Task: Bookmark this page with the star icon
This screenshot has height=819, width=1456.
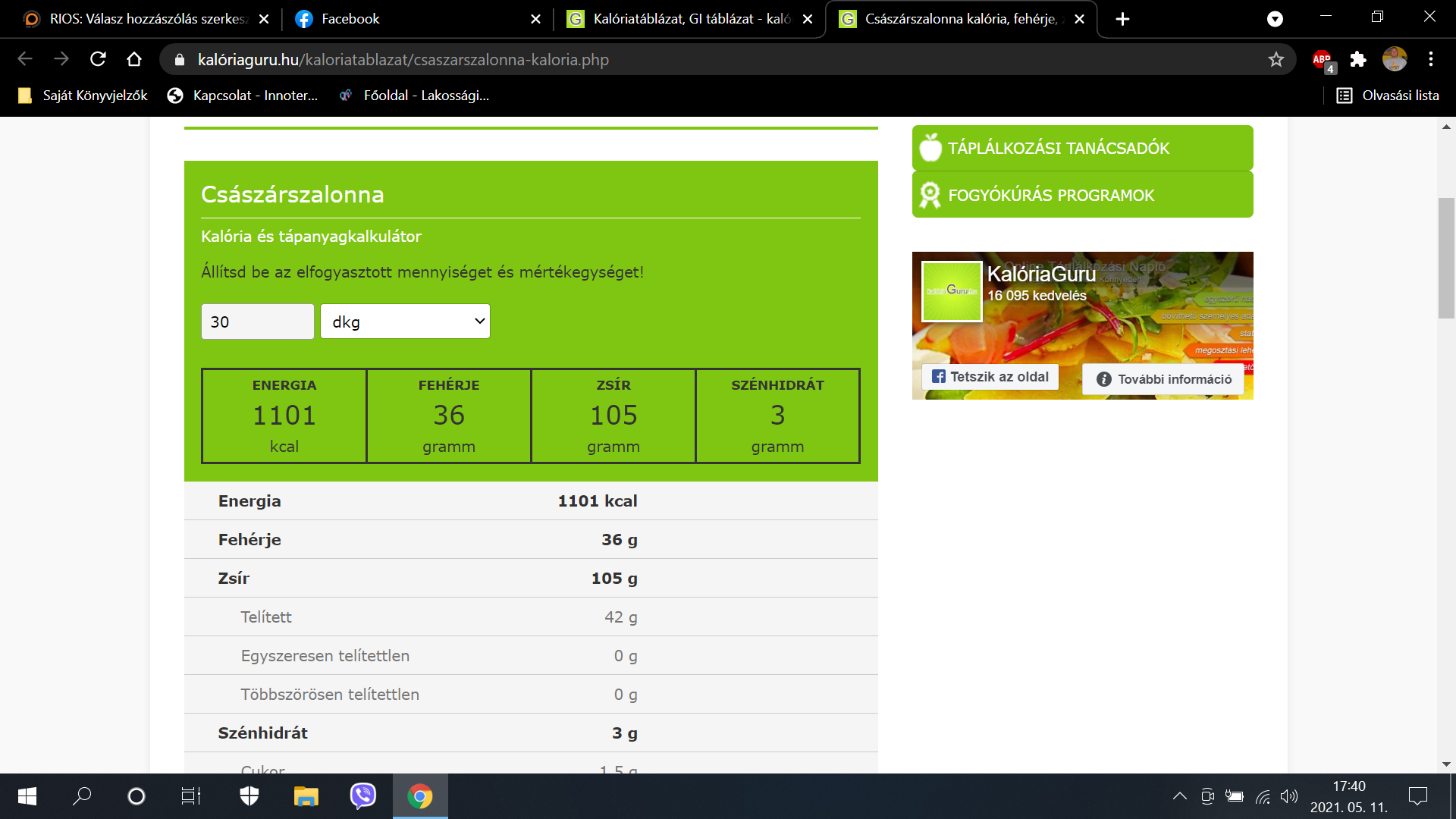Action: pos(1276,59)
